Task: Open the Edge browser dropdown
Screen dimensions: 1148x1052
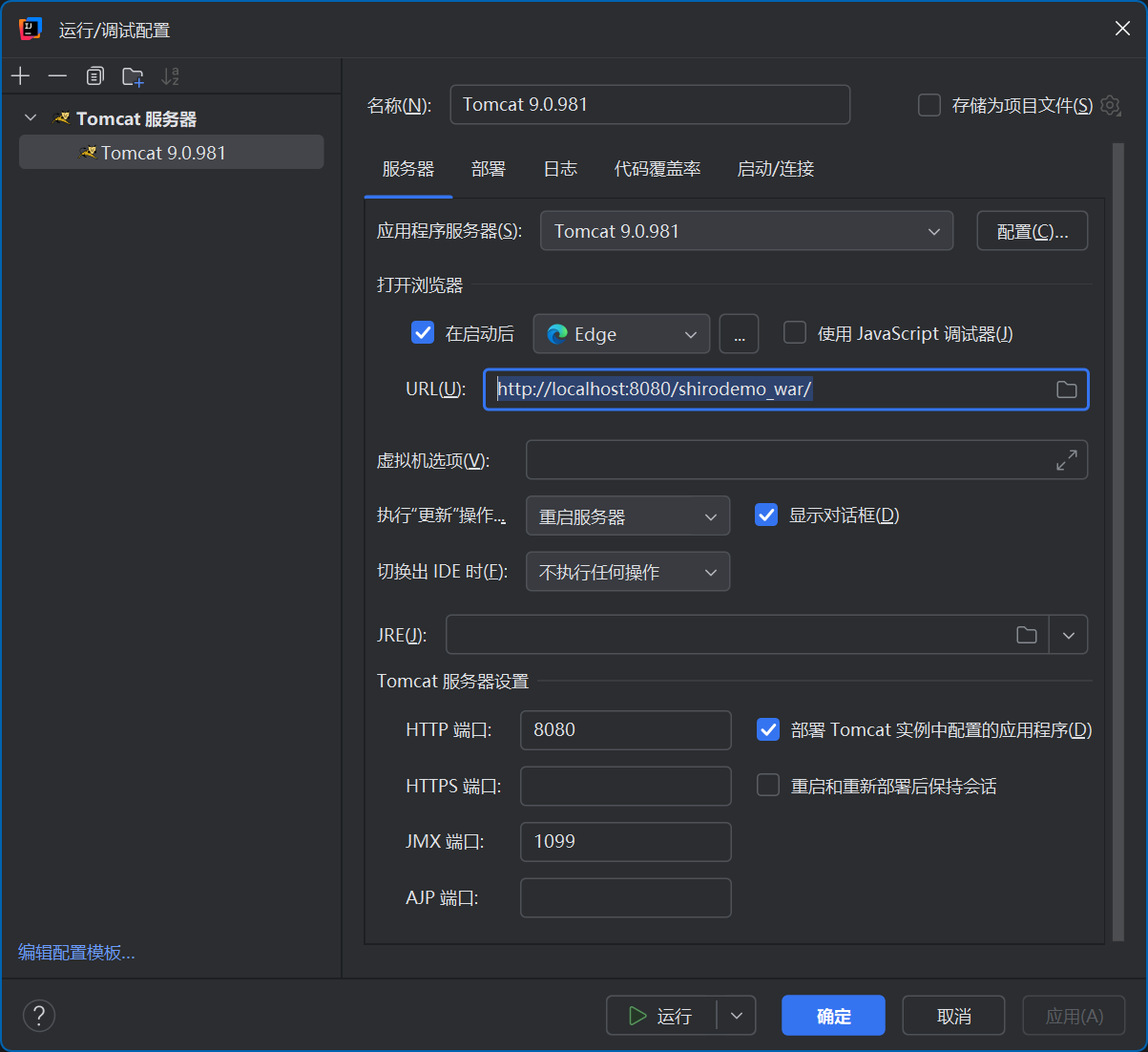Action: coord(621,334)
